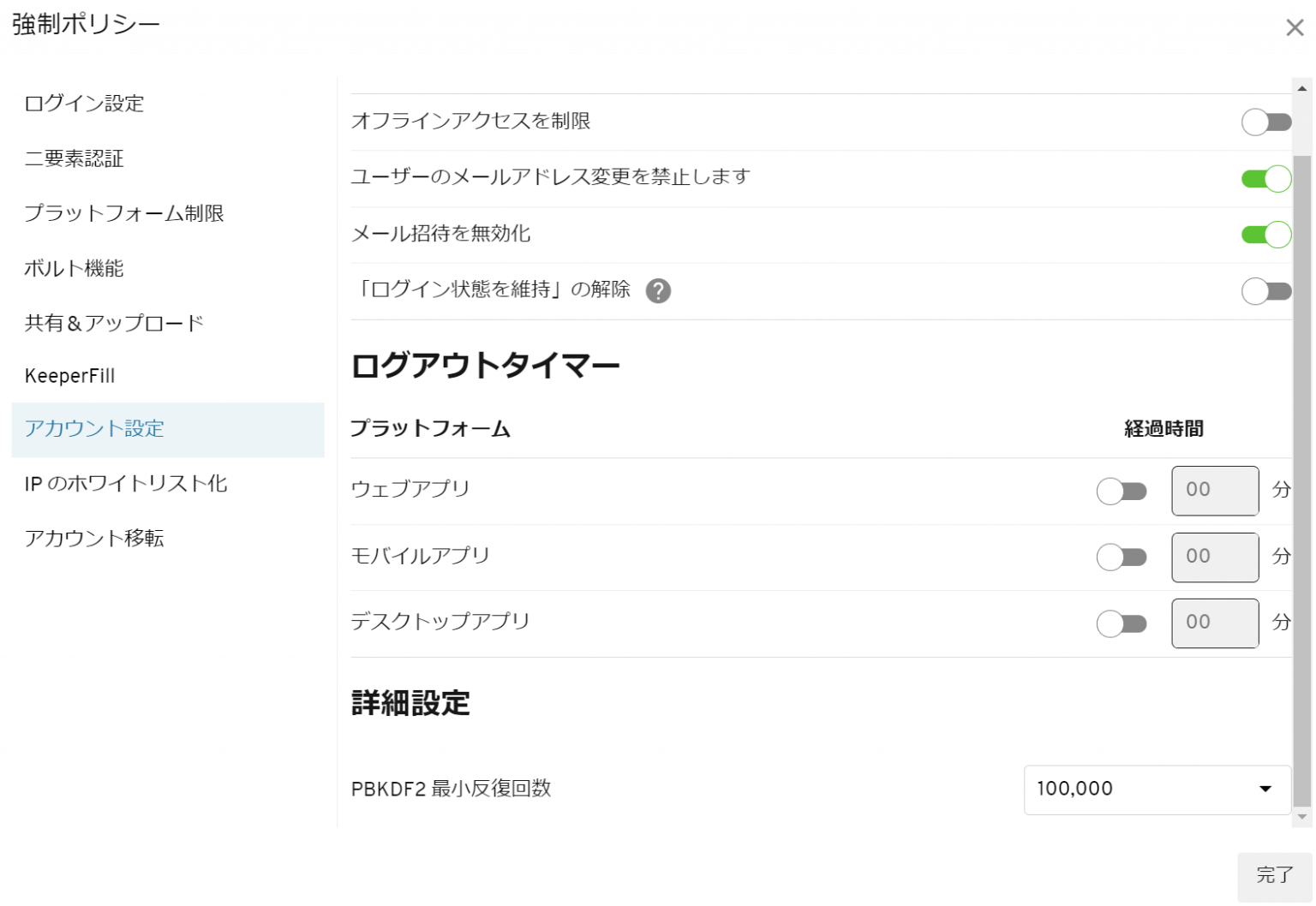
Task: Open IP のホワイトリスト化 settings
Action: coord(126,484)
